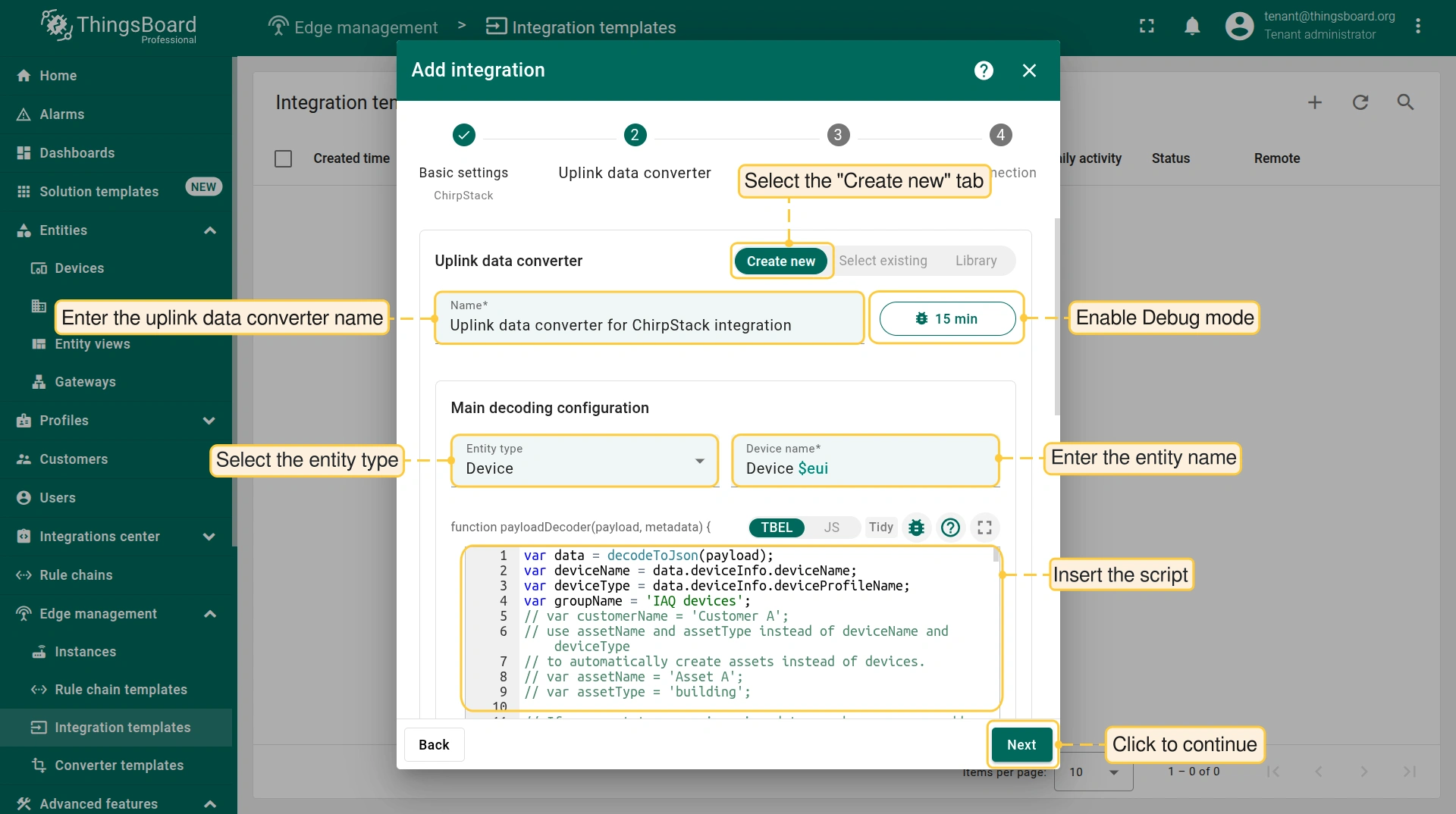Click the add integration plus icon

[x=1315, y=102]
